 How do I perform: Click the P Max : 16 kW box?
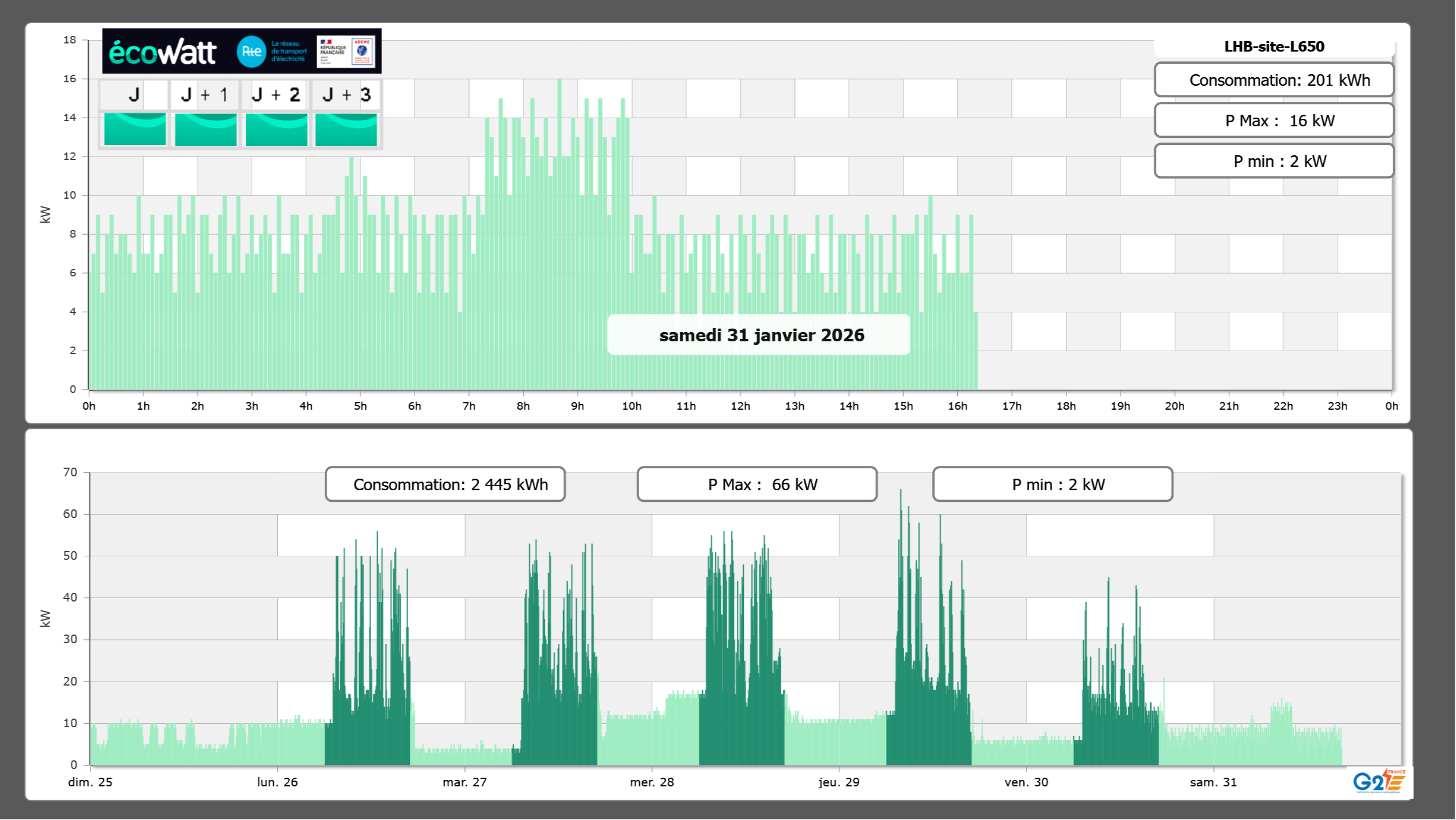point(1274,121)
